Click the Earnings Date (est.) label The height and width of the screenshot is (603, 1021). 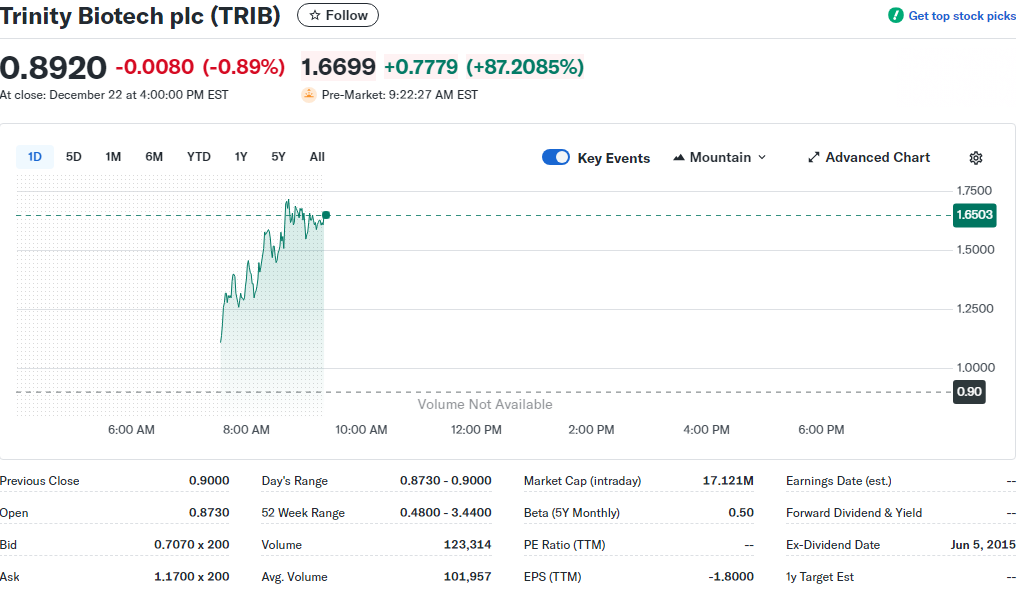click(839, 481)
